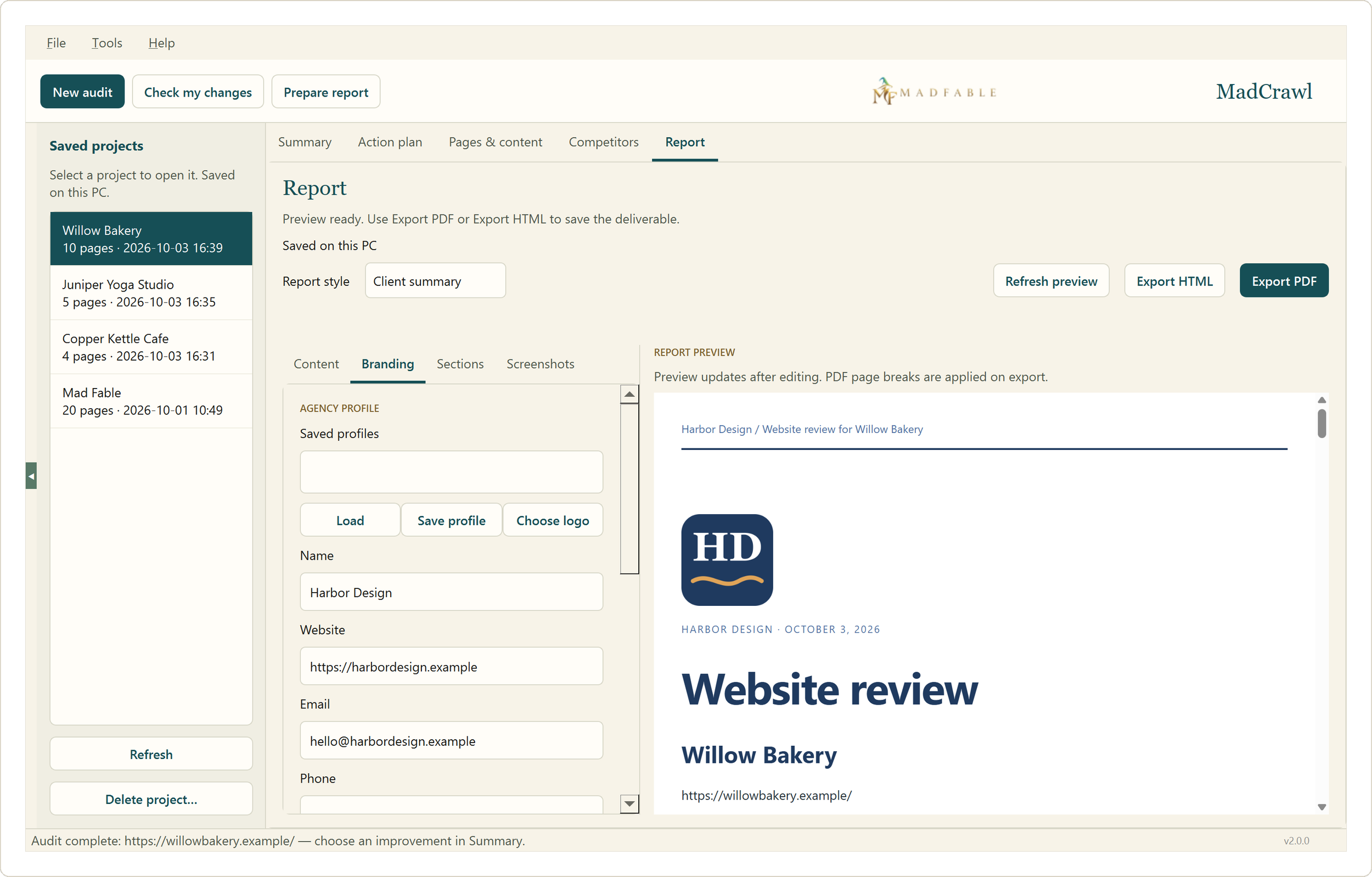Click the Madfable logo in the header
This screenshot has width=1372, height=877.
(x=935, y=91)
